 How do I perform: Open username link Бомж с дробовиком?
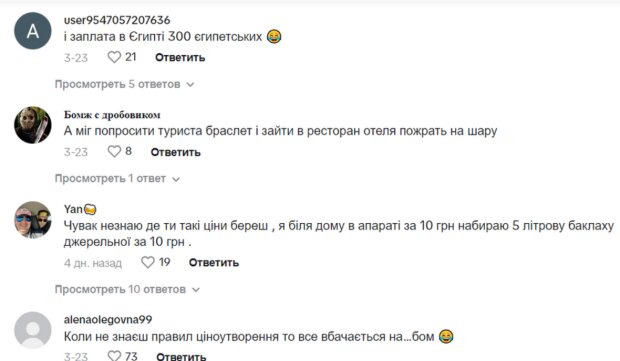coord(112,115)
